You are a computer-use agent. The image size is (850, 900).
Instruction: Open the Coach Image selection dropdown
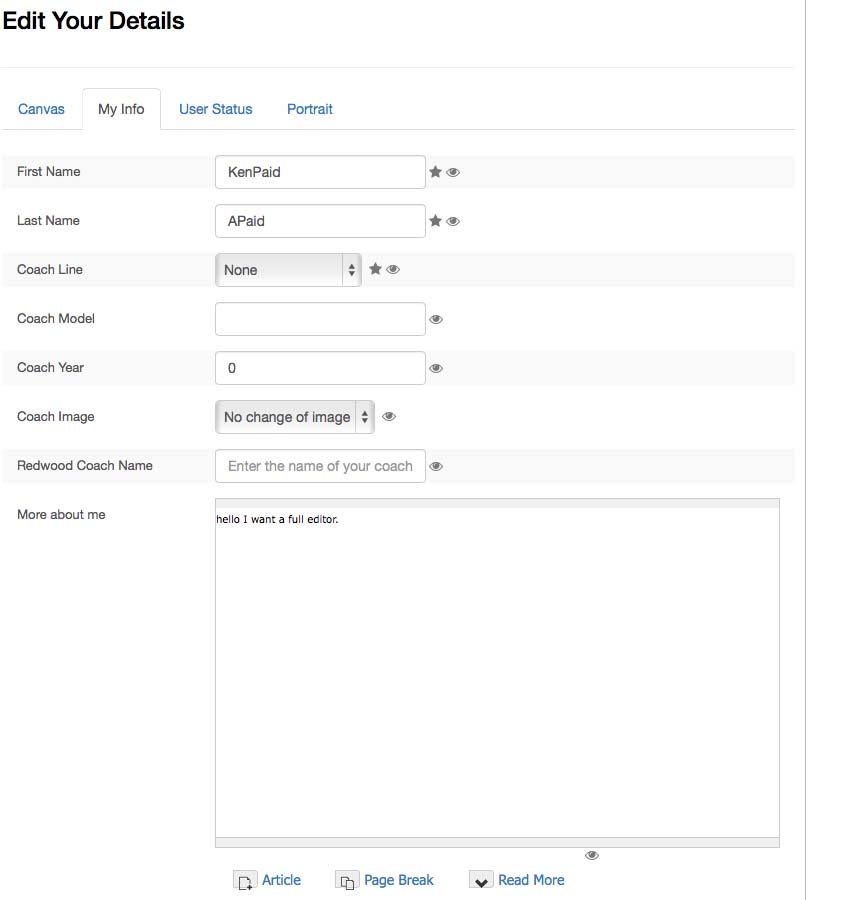pos(295,417)
